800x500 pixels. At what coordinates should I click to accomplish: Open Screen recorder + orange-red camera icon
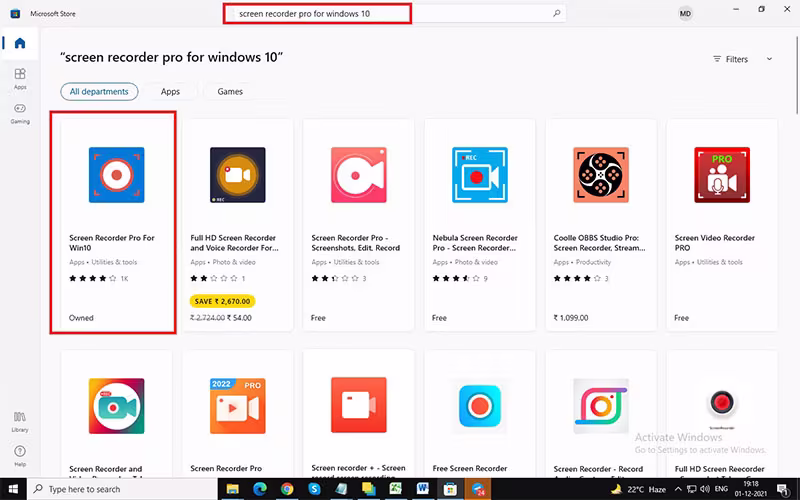pos(359,405)
